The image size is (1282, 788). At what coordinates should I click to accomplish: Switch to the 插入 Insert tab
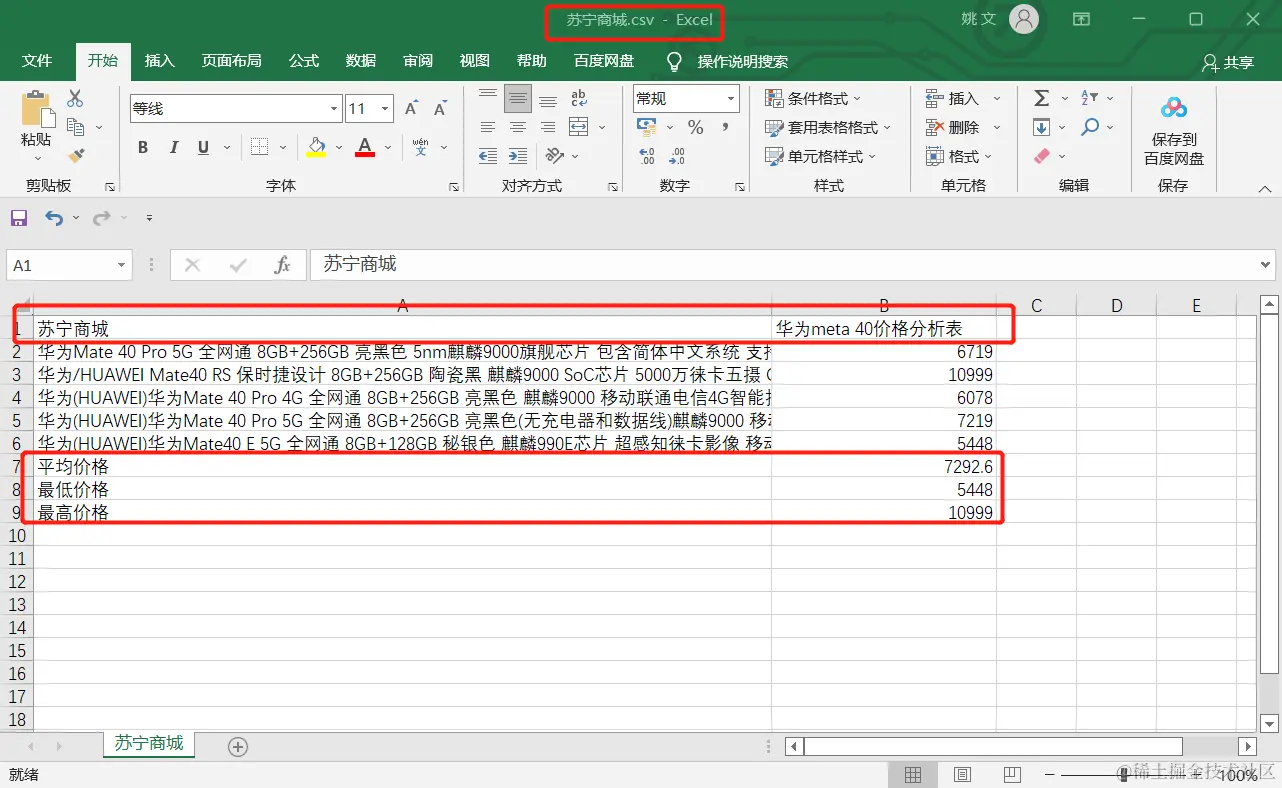[160, 61]
